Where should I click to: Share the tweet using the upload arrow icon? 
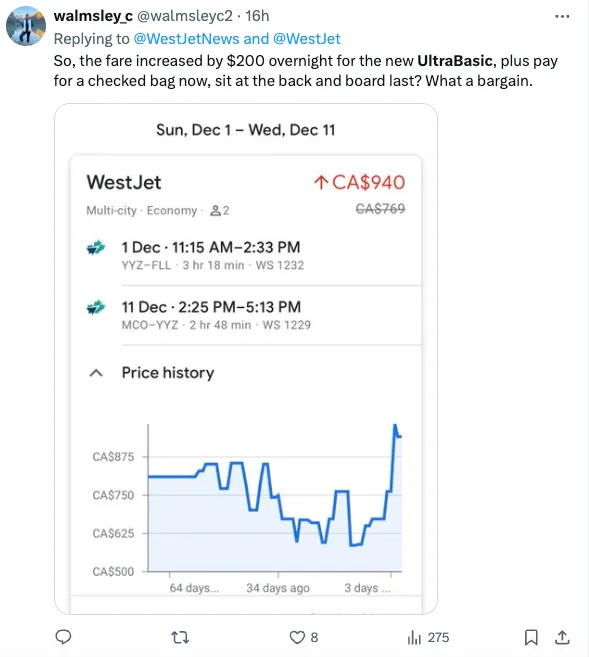click(562, 637)
